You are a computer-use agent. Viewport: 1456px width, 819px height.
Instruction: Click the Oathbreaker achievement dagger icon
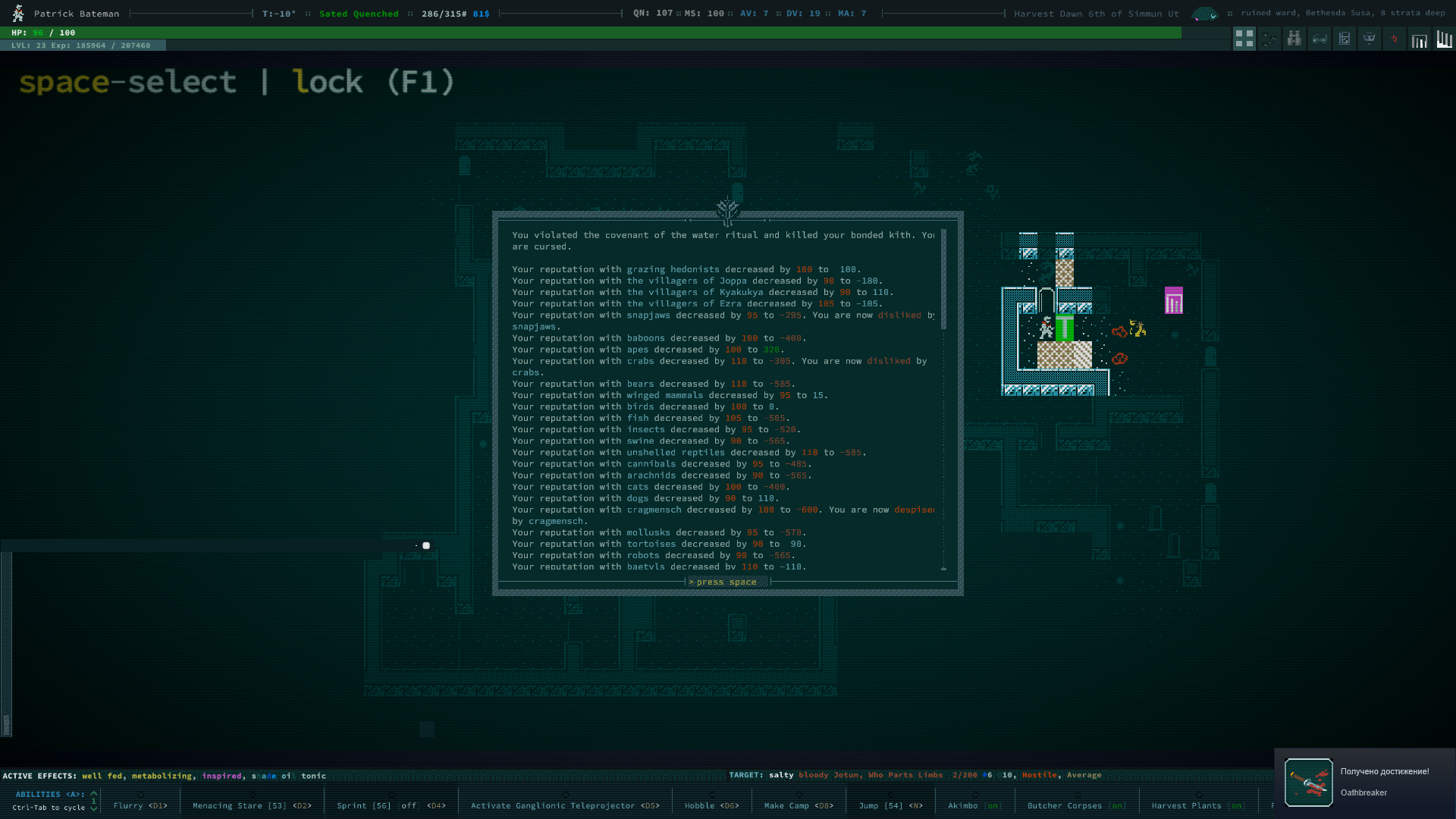(x=1308, y=782)
